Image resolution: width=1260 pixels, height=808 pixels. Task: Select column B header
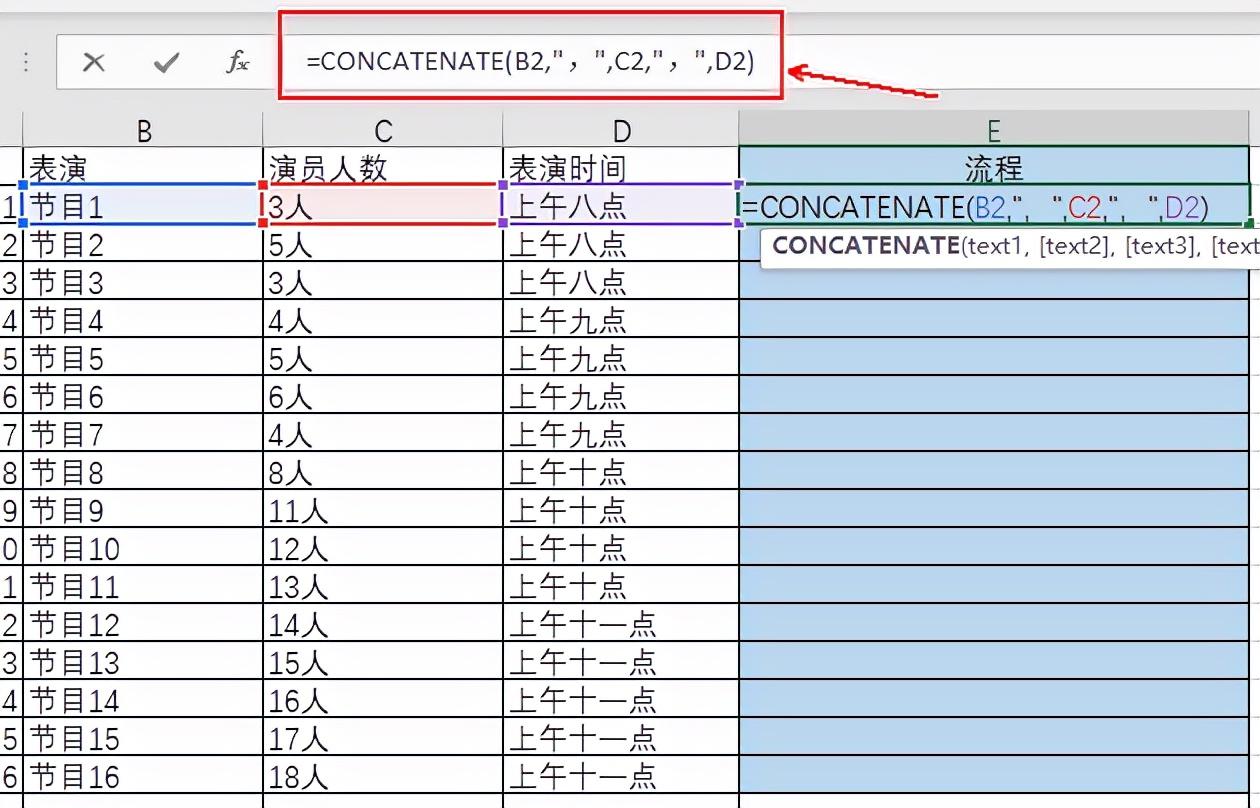tap(143, 130)
